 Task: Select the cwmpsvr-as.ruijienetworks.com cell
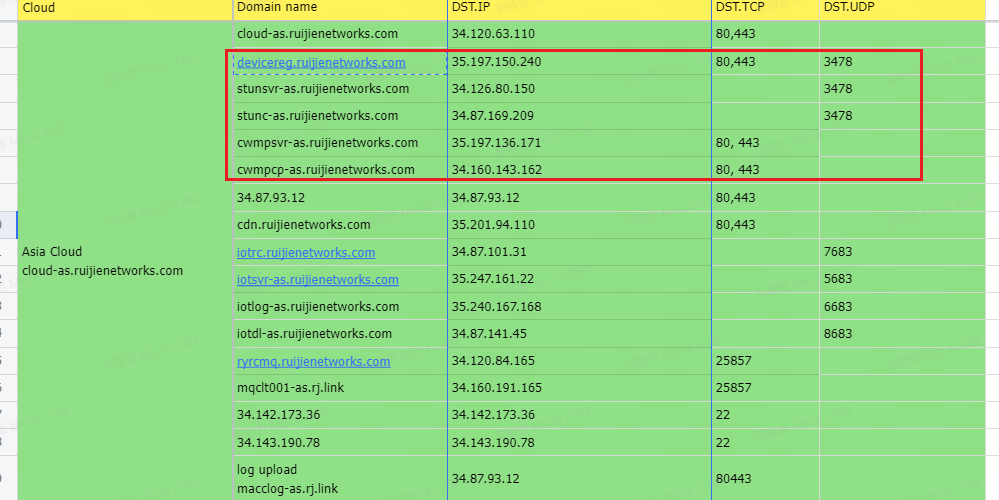[x=340, y=143]
